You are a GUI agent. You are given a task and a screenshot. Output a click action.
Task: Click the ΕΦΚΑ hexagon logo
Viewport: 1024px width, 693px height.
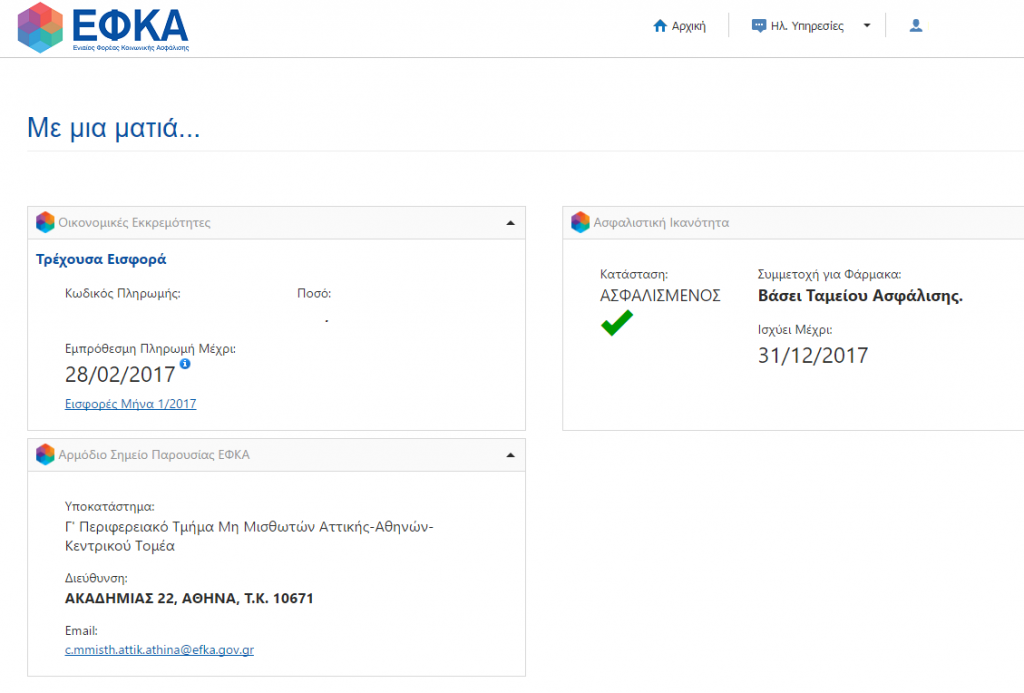[40, 27]
